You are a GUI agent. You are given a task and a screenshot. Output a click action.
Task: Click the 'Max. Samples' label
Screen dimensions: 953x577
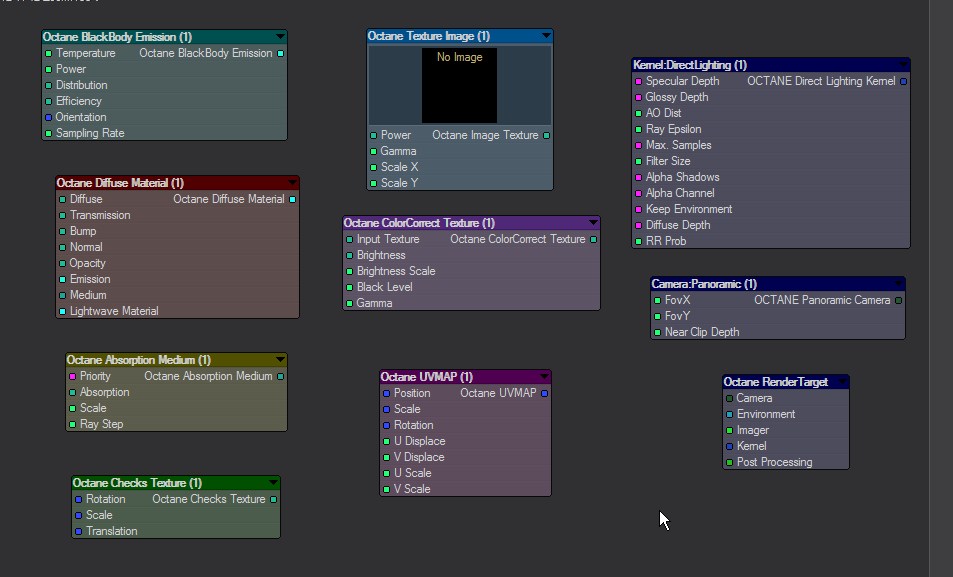[678, 145]
